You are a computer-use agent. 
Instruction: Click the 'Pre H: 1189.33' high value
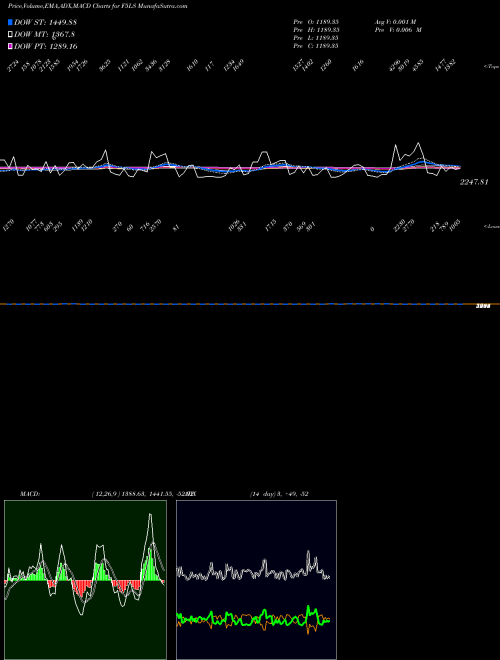(x=316, y=30)
